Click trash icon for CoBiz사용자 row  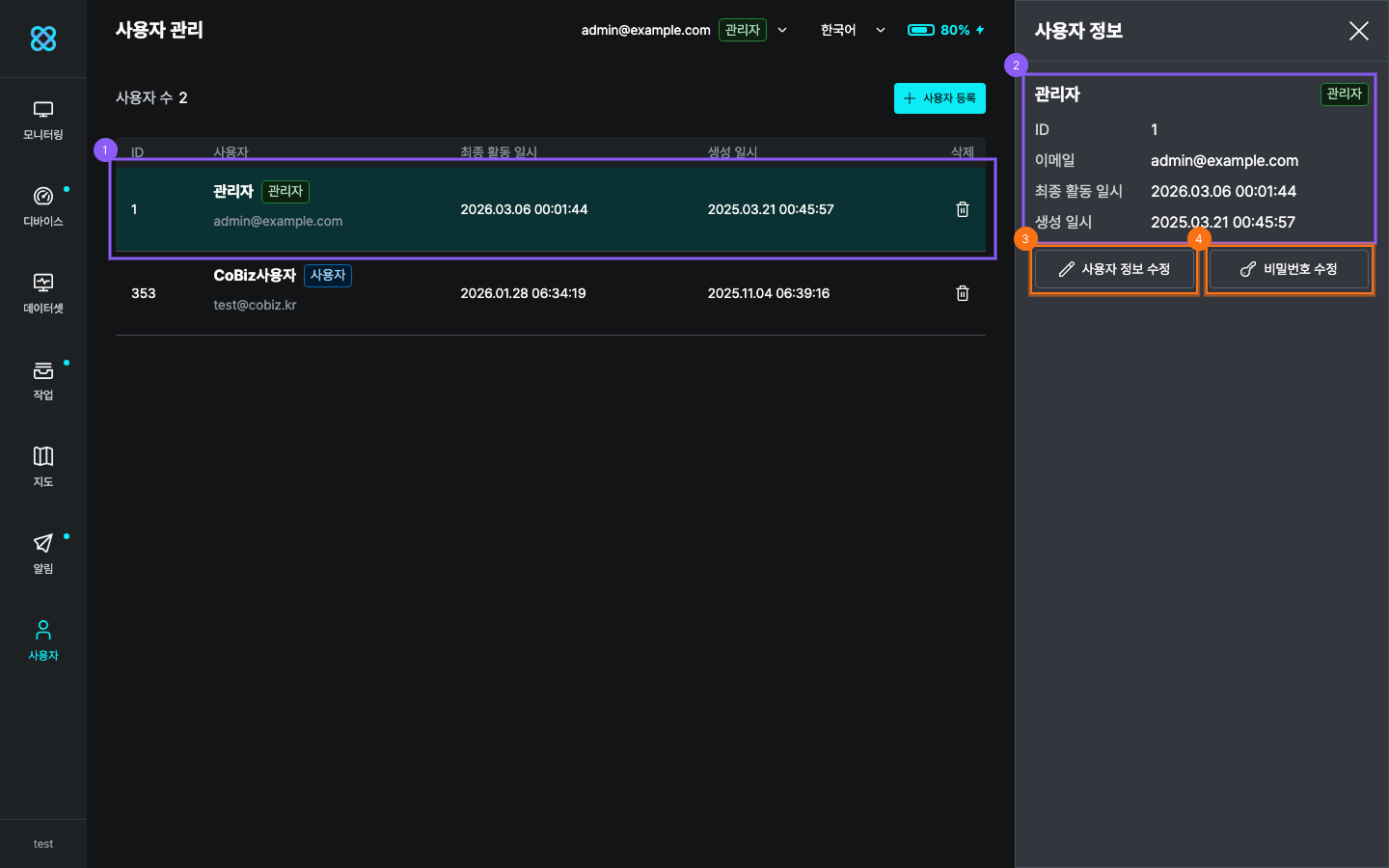pyautogui.click(x=962, y=293)
